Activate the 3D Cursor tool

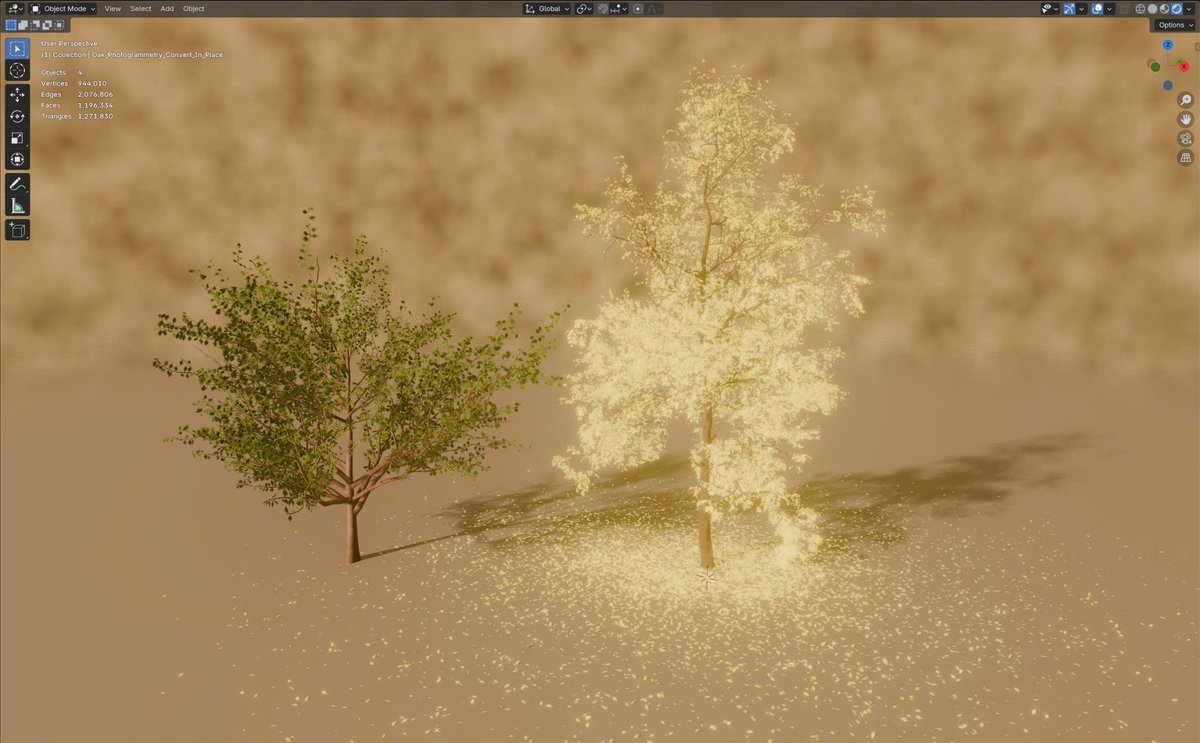pos(16,70)
